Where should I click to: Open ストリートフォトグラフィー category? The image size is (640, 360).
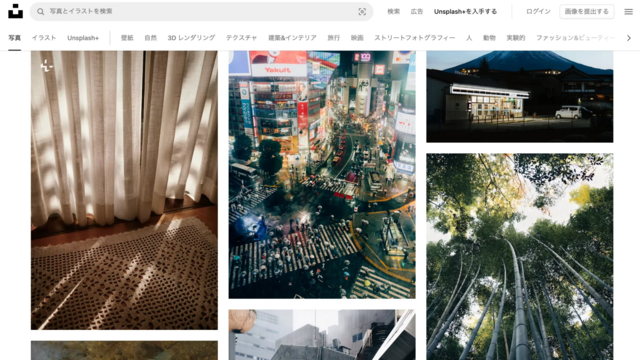pos(414,38)
